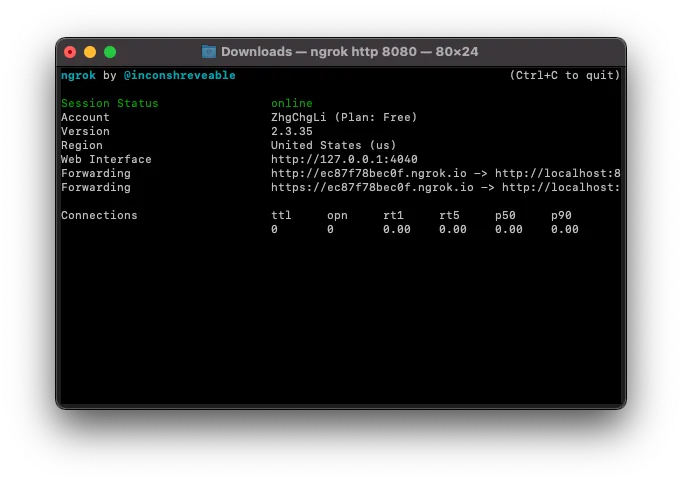Click the green 'online' status value
Image resolution: width=682 pixels, height=483 pixels.
click(x=291, y=103)
